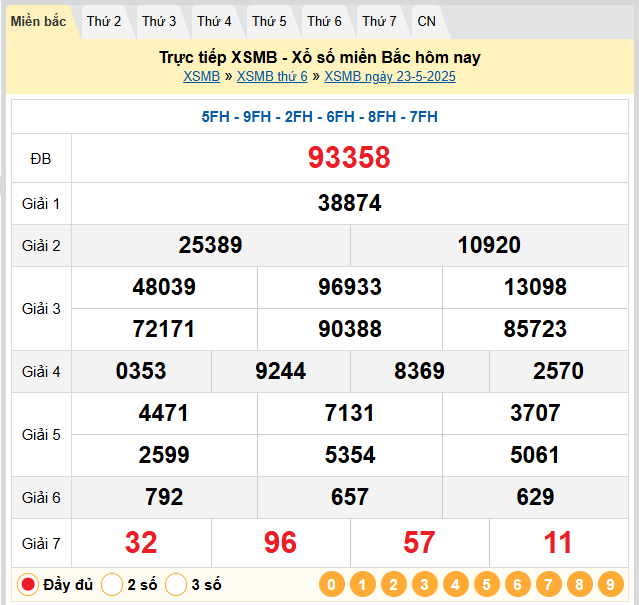
Task: Open the "XSMB ngày 23-5-2025" link
Action: (390, 76)
